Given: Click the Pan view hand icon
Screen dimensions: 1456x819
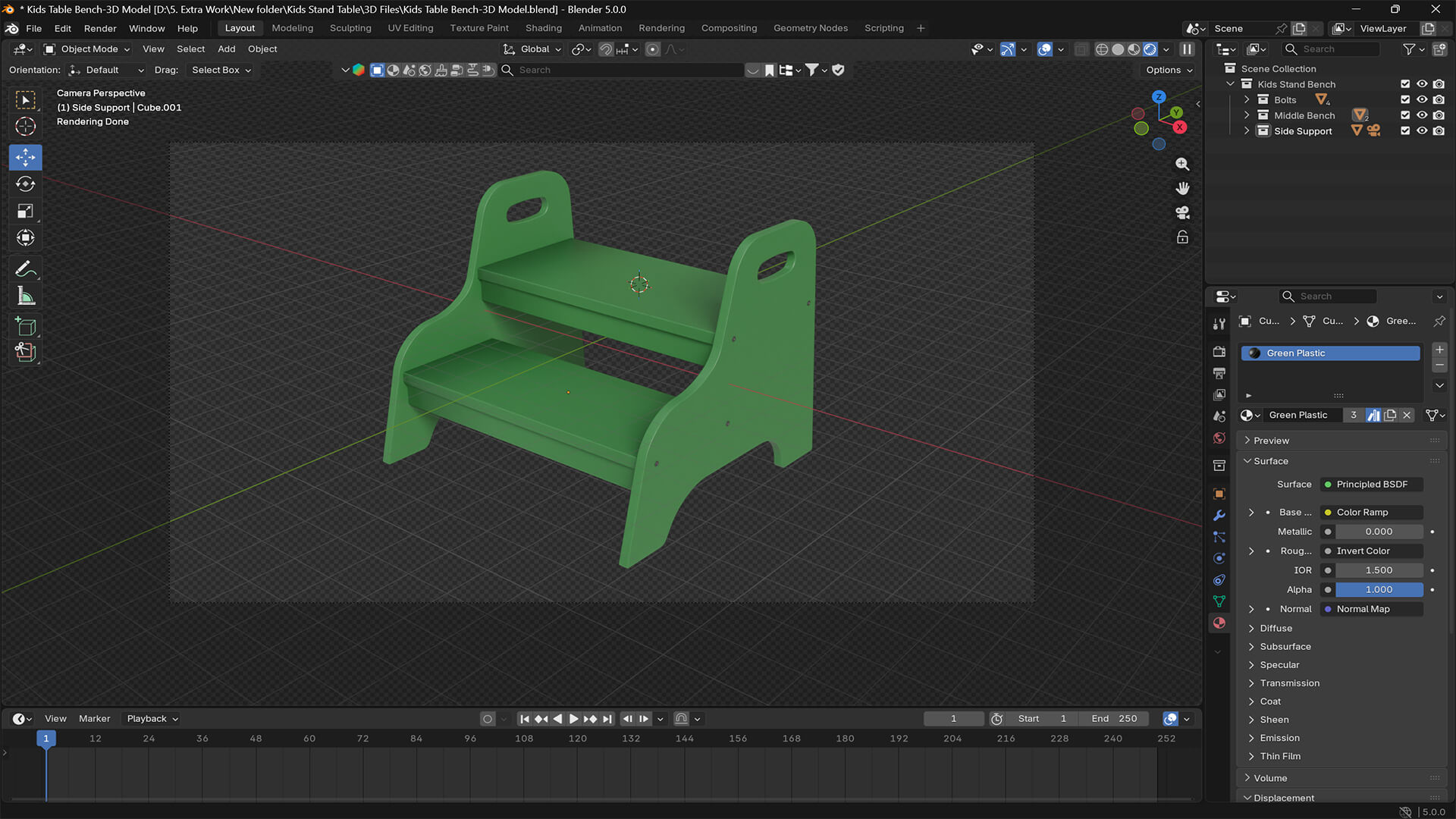Looking at the screenshot, I should 1182,188.
